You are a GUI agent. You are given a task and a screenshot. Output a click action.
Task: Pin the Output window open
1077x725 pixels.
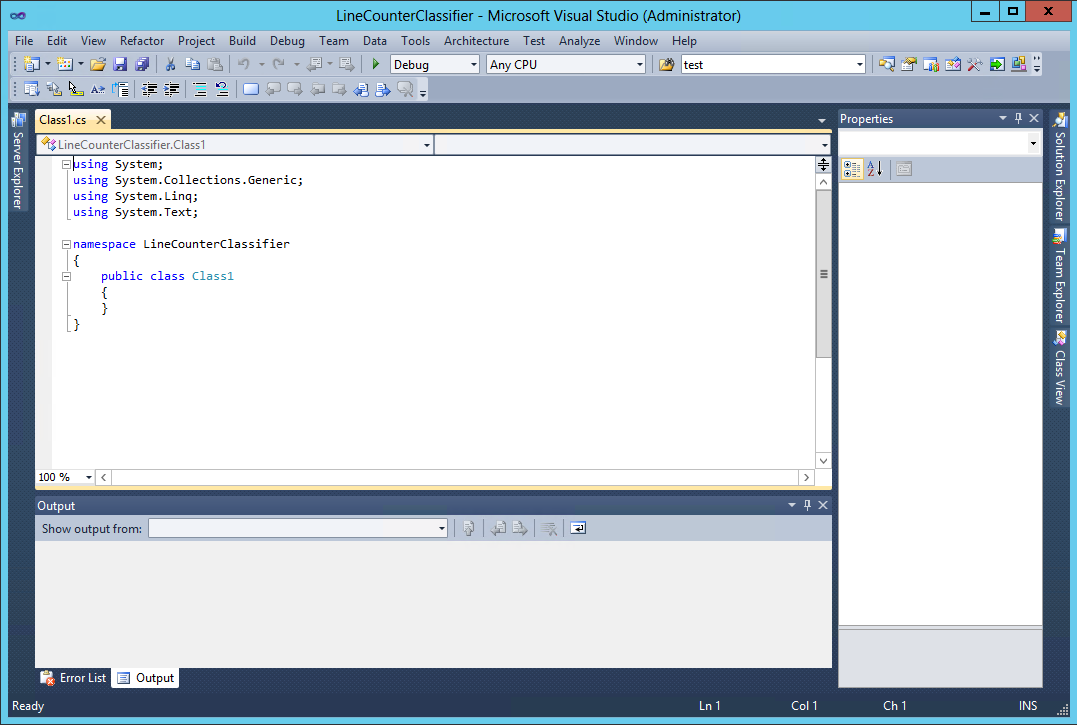[x=807, y=505]
